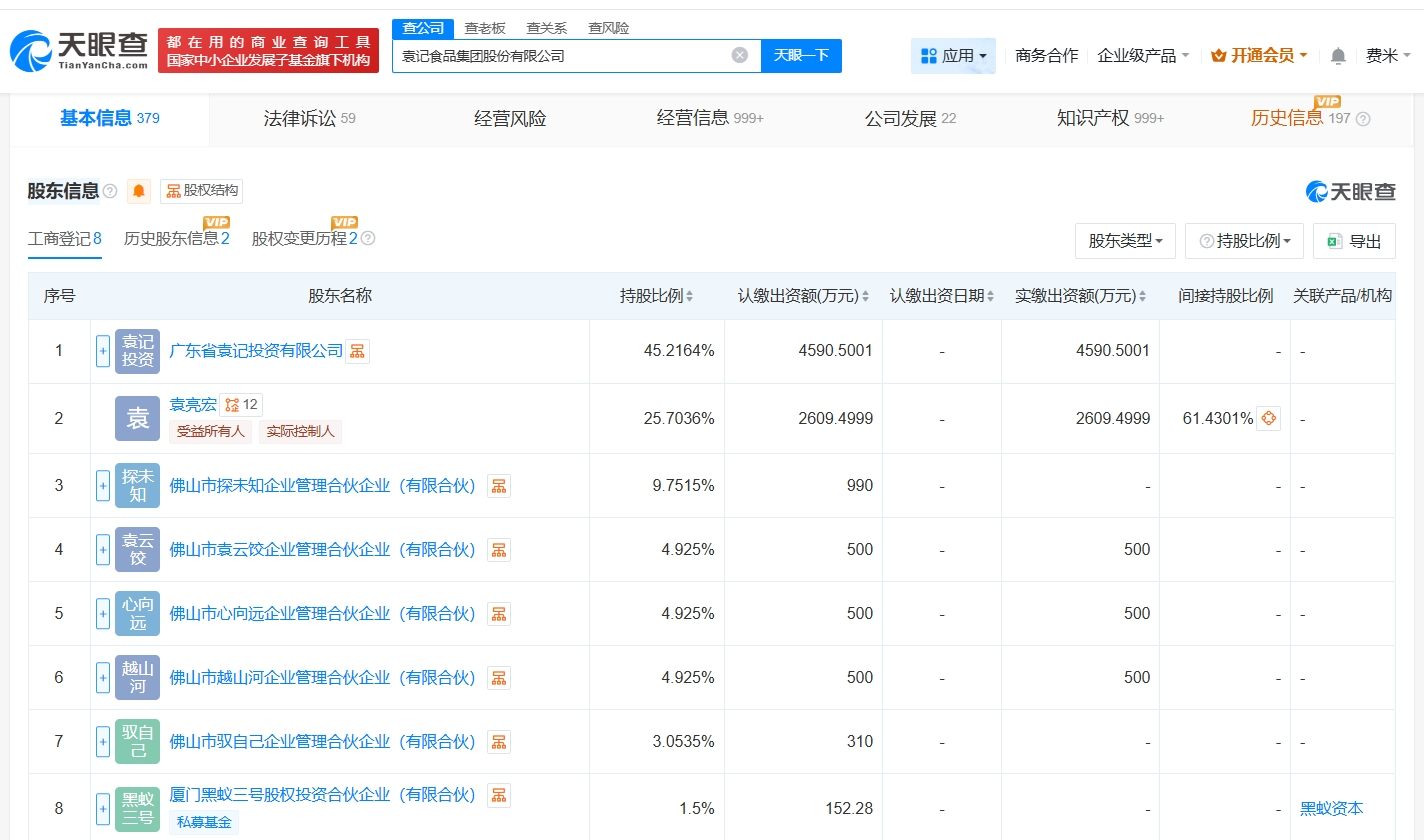Click the indirect shareholding chart icon next to 61.4301%
Screen dimensions: 1424x840
point(1268,418)
